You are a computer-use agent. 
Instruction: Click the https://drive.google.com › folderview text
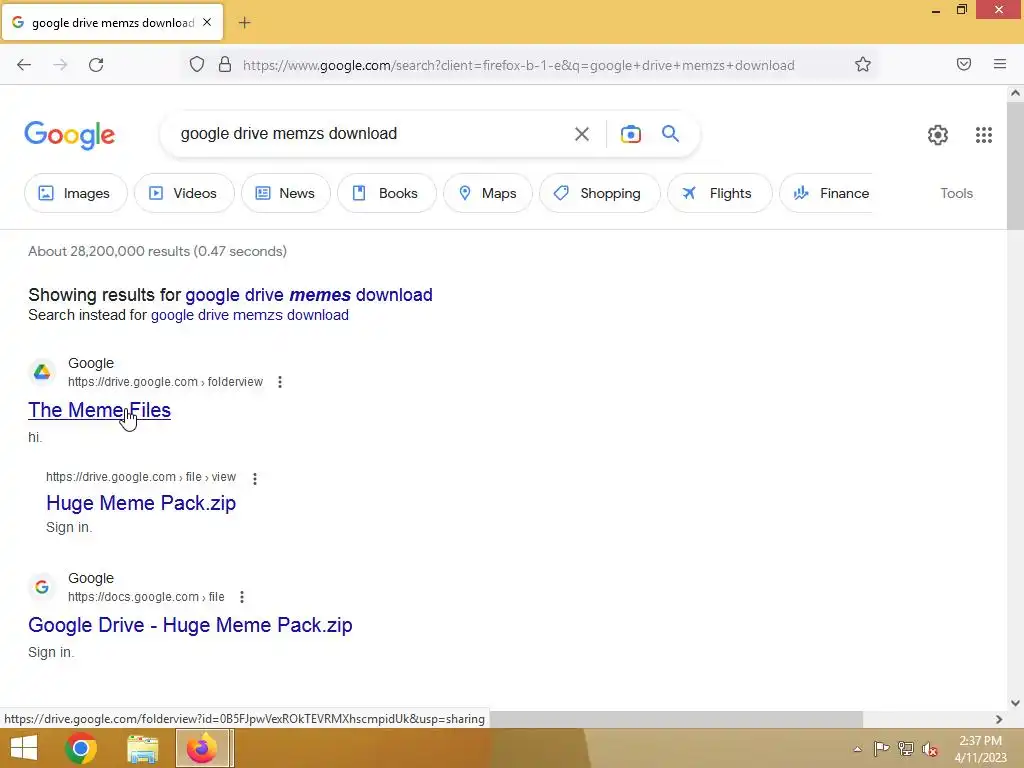click(x=165, y=382)
